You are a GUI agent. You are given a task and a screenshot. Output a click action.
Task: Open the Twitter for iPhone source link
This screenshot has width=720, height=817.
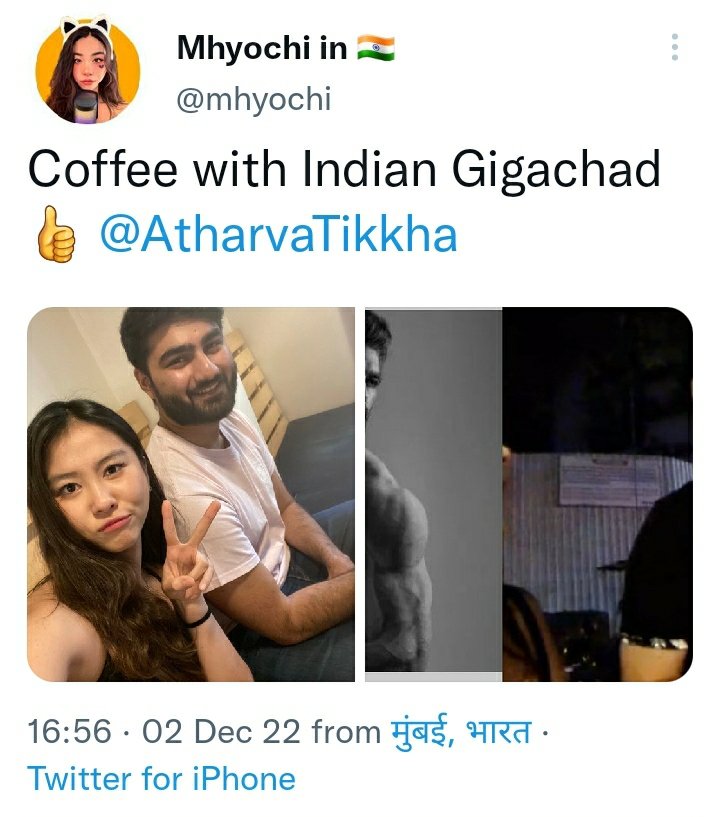162,779
